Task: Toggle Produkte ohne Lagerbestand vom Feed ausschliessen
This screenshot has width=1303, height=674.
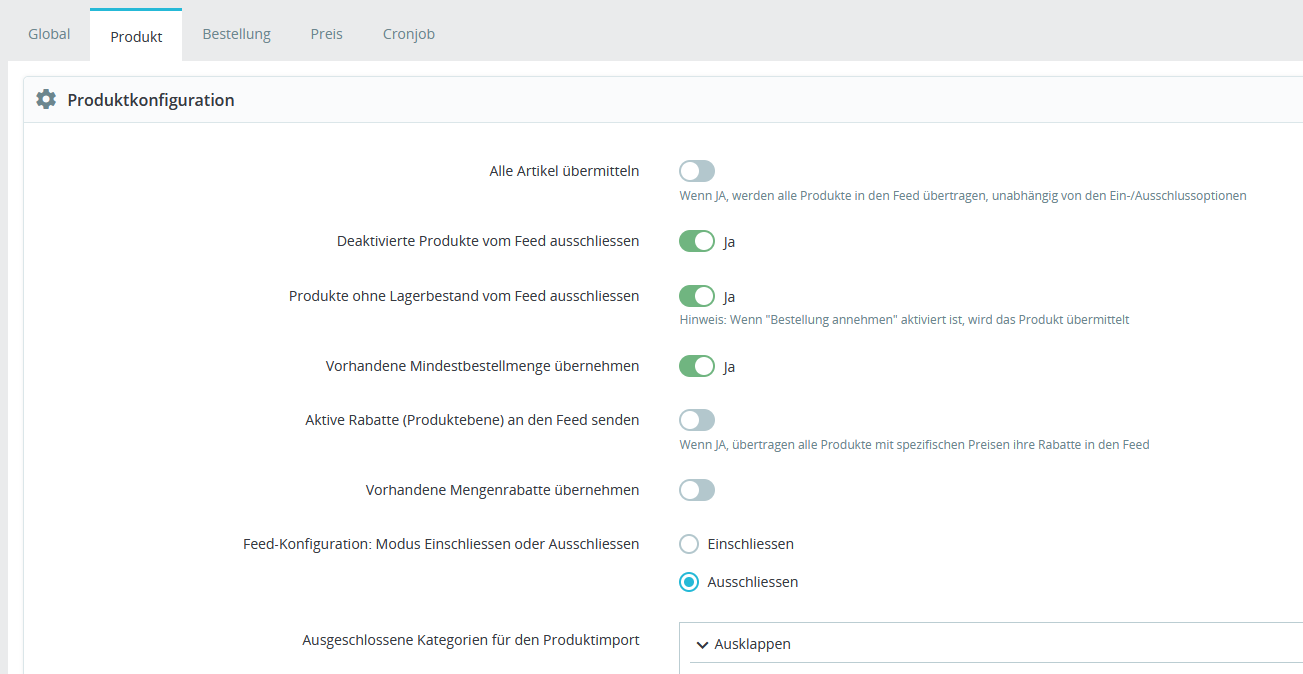Action: 697,296
